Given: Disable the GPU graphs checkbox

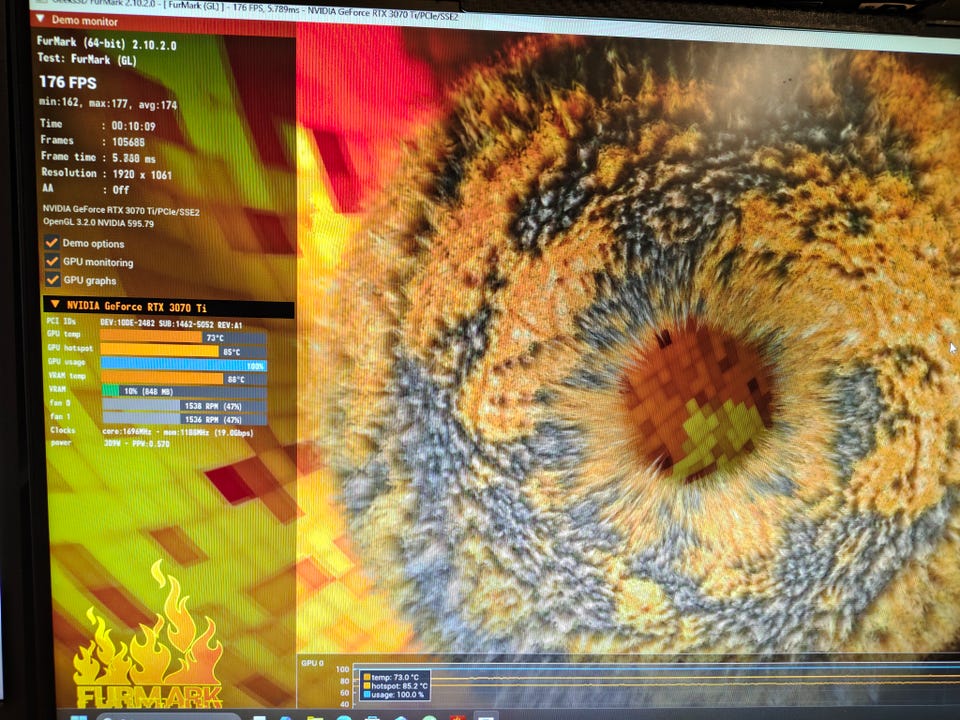Looking at the screenshot, I should click(53, 279).
